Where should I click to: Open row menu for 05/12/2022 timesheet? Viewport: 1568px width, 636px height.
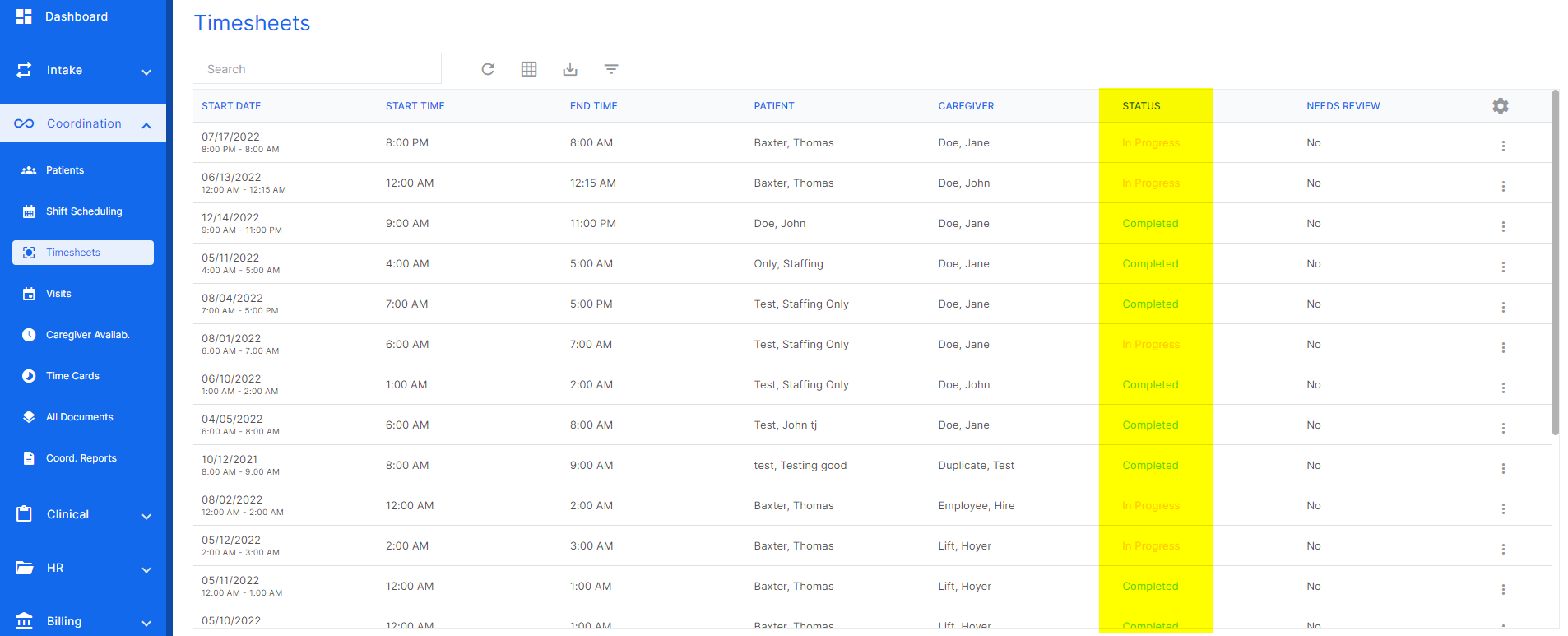(1503, 549)
